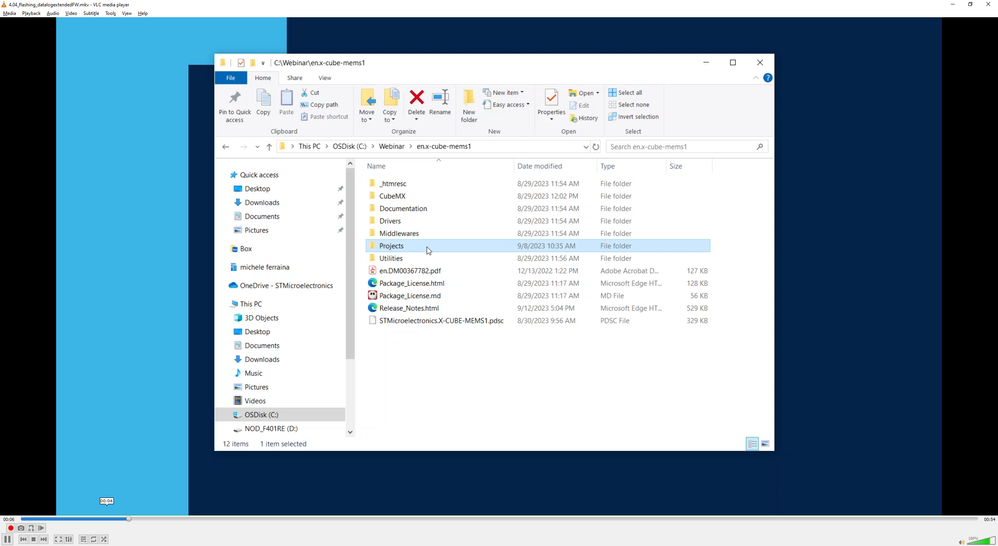Pause the VLC video playback
Screen dimensions: 998x546
coord(8,540)
